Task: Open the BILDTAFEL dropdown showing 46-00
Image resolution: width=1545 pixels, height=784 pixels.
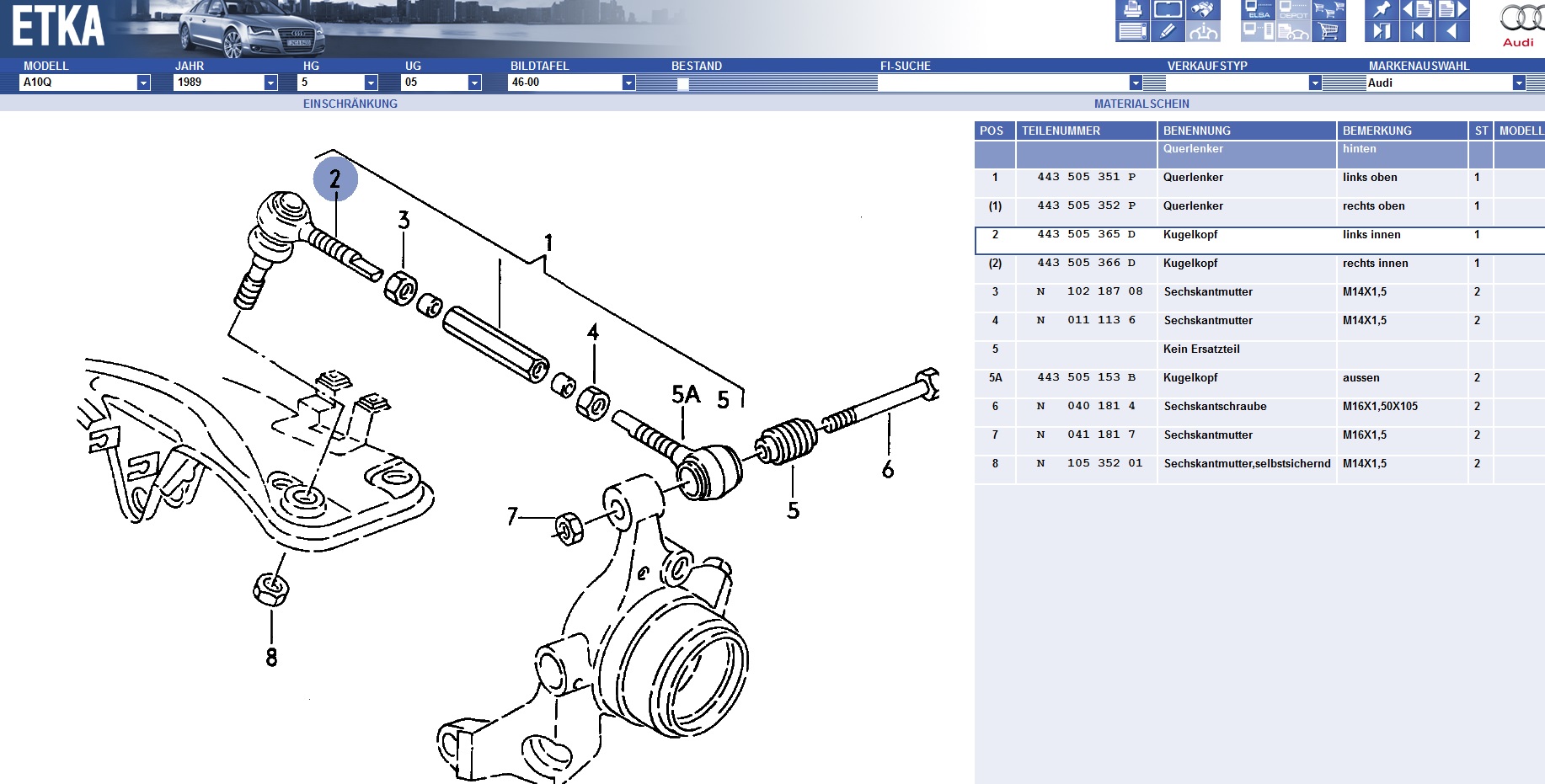Action: pos(628,83)
